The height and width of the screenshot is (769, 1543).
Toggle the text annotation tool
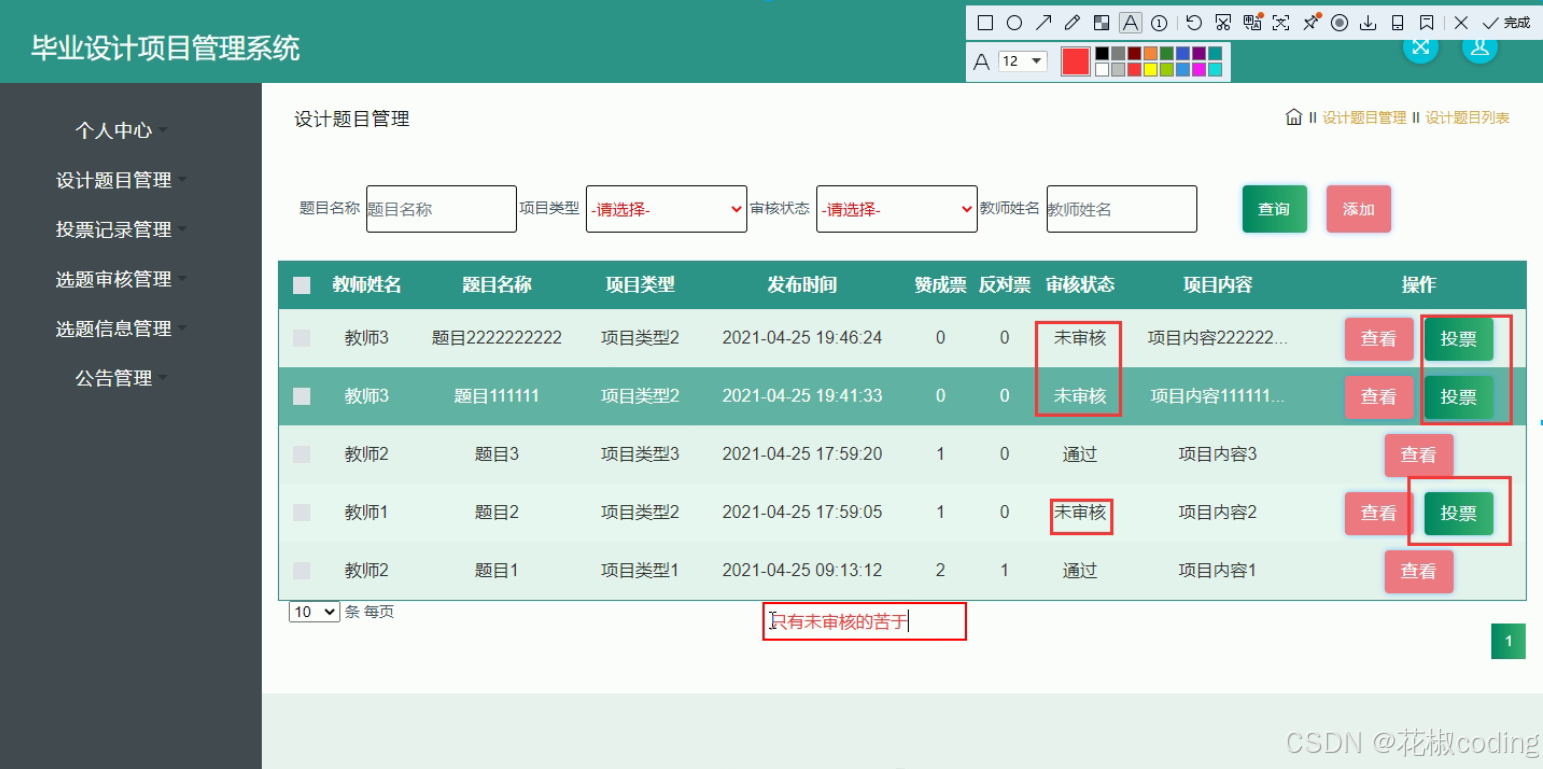click(1131, 23)
